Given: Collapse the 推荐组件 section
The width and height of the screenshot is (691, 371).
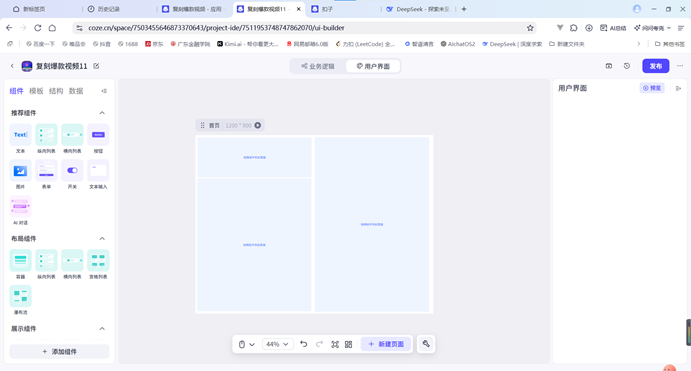Looking at the screenshot, I should click(x=102, y=113).
